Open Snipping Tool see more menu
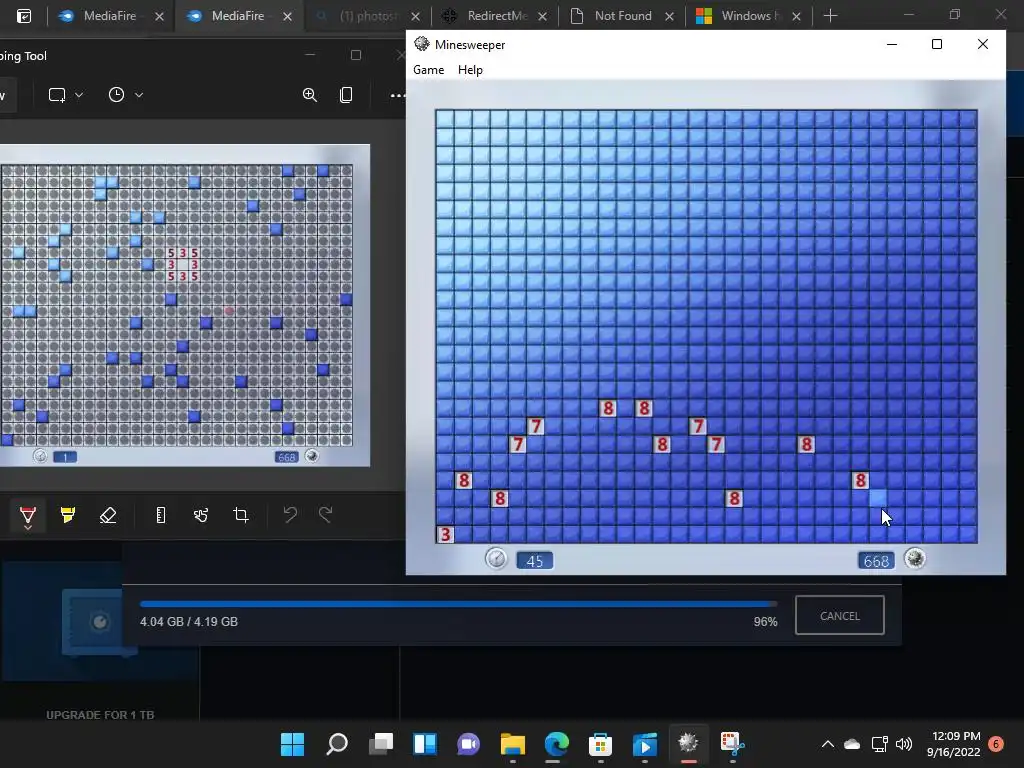The height and width of the screenshot is (768, 1024). (x=397, y=95)
